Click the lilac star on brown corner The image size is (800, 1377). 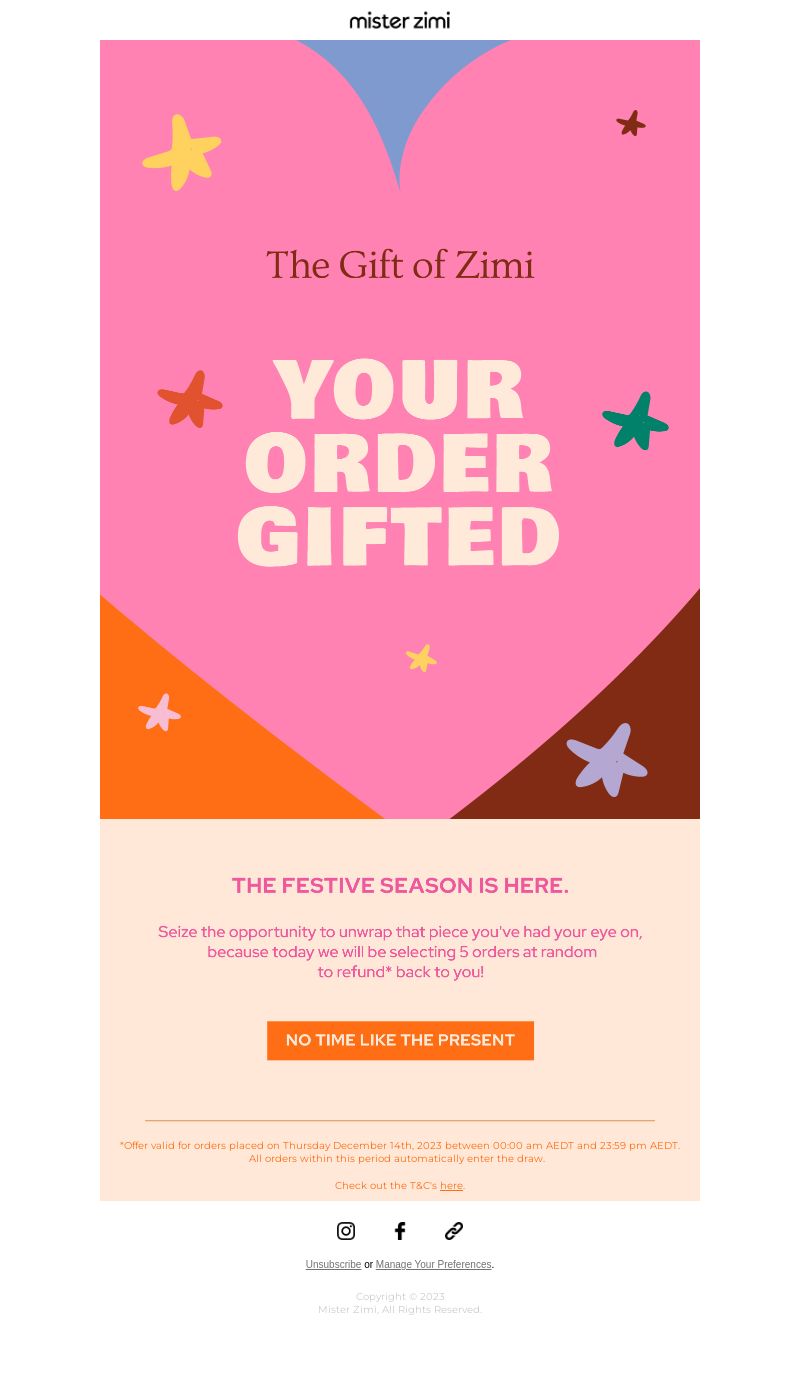(x=607, y=760)
